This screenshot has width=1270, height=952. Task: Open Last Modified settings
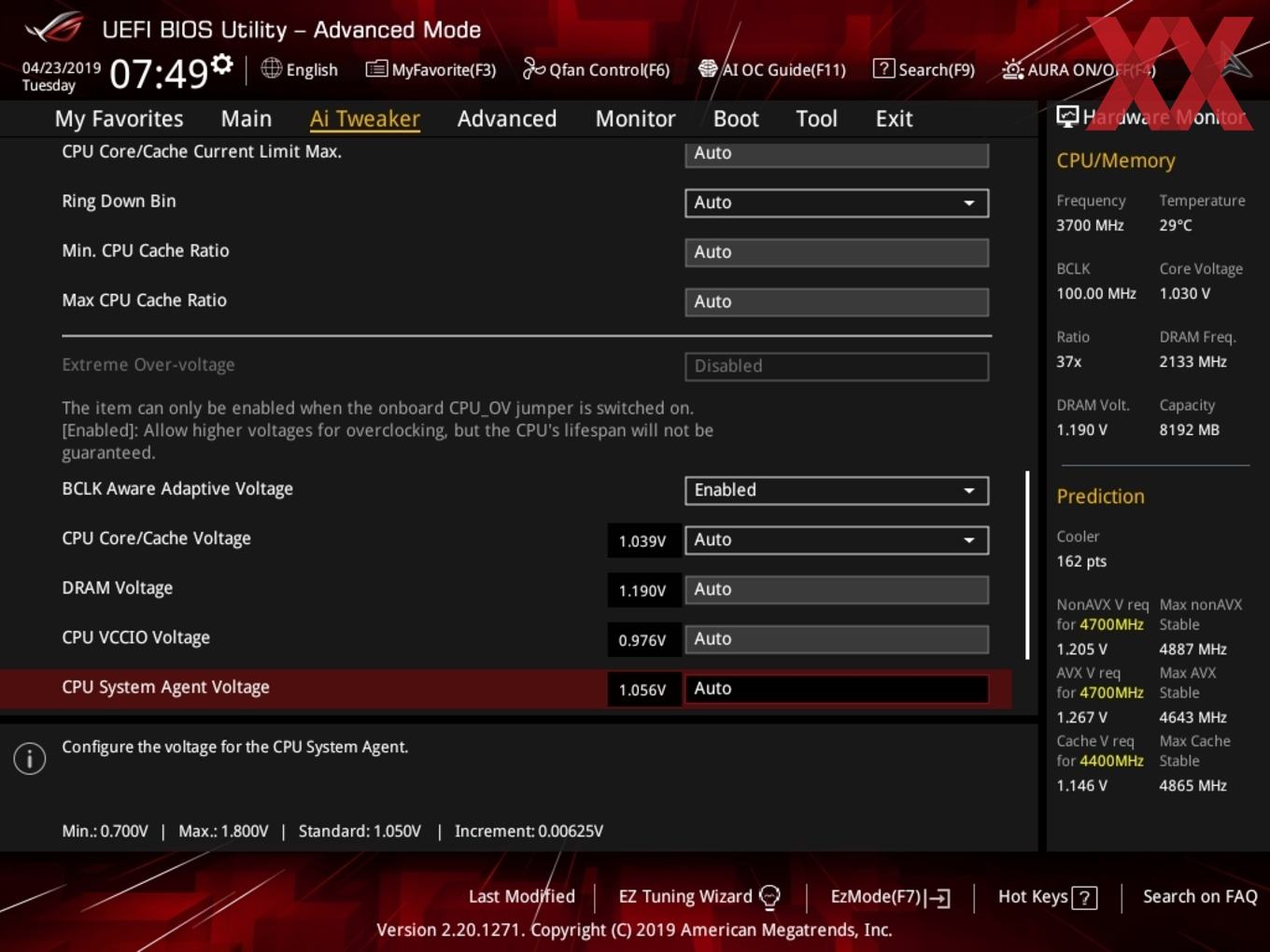(x=521, y=897)
